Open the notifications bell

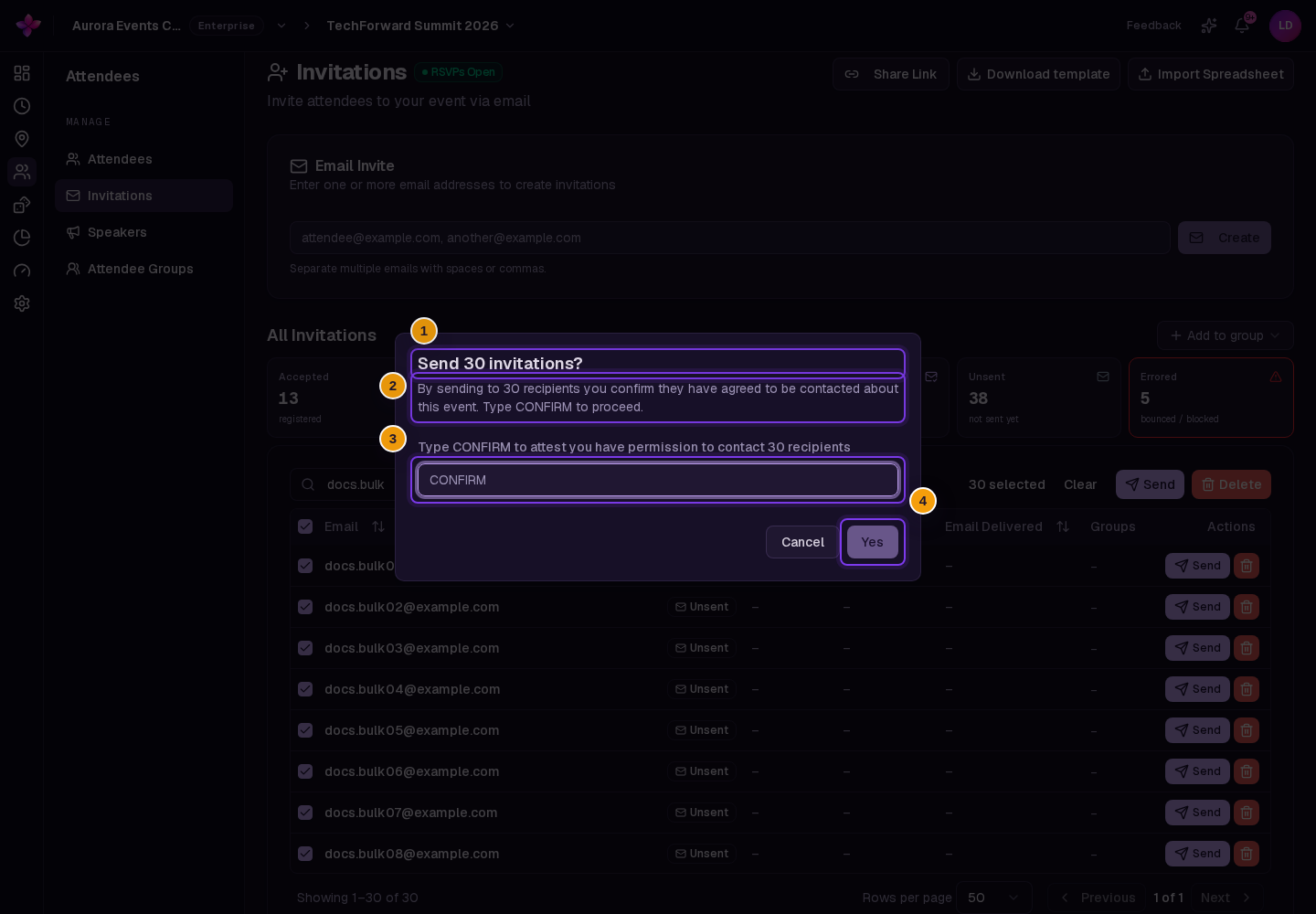coord(1242,26)
